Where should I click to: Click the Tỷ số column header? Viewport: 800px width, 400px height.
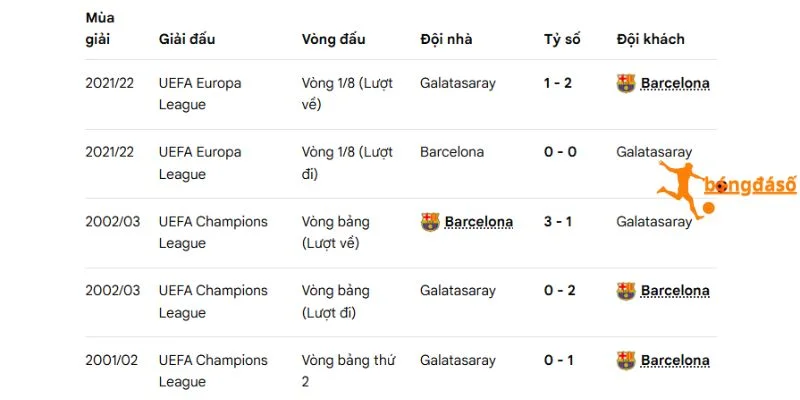(x=562, y=39)
